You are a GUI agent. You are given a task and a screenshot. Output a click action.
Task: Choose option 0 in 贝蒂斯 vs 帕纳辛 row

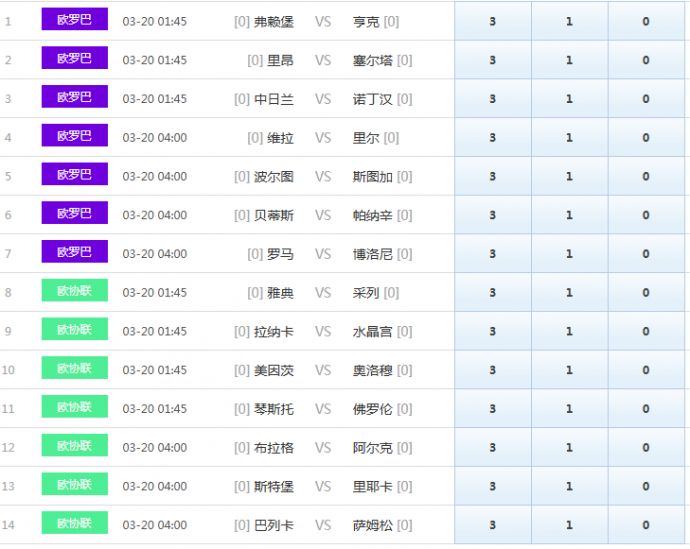pyautogui.click(x=646, y=215)
